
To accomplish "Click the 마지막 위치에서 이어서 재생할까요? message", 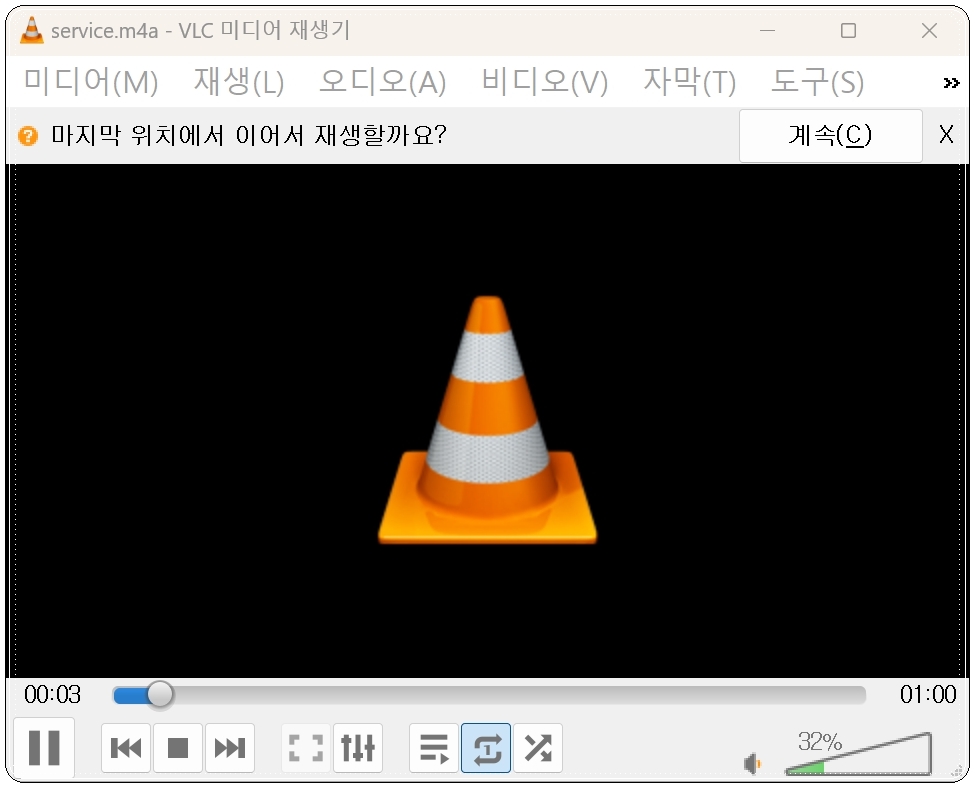I will tap(249, 135).
